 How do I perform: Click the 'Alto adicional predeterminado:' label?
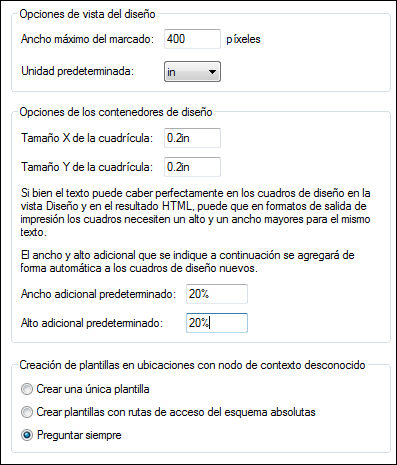click(x=92, y=323)
